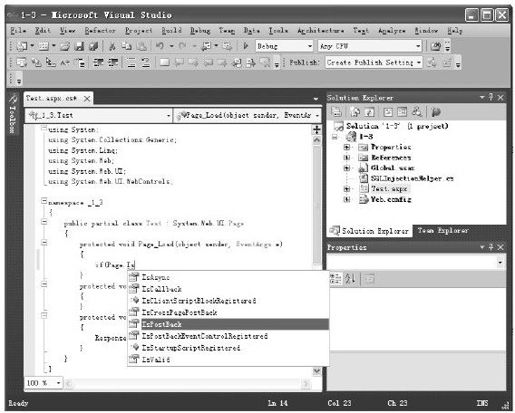Select IsStartupScriptRegistered in the IntelliSense list
The width and height of the screenshot is (515, 413).
pyautogui.click(x=228, y=348)
